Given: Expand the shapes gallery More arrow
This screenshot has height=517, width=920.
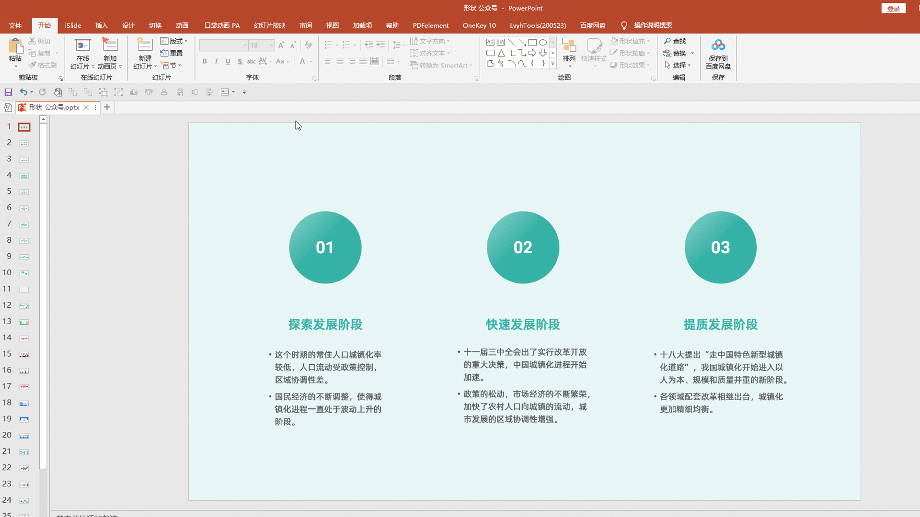Looking at the screenshot, I should [x=553, y=63].
